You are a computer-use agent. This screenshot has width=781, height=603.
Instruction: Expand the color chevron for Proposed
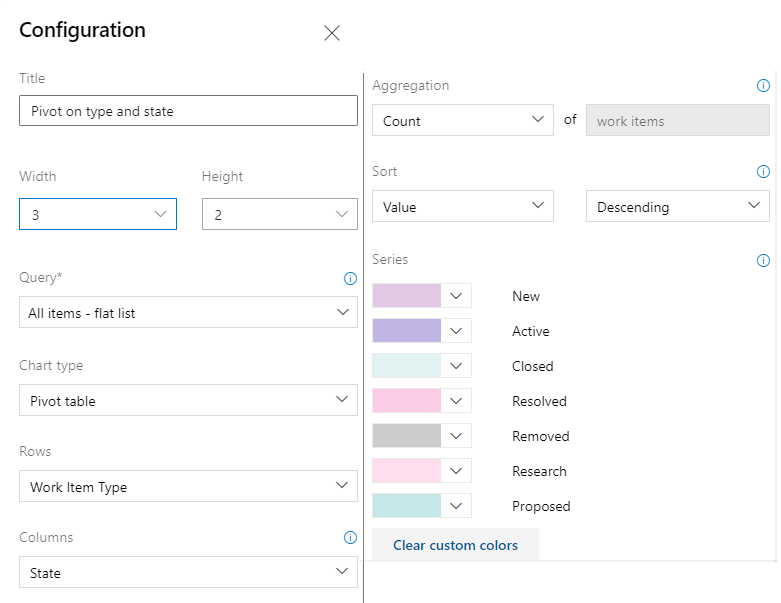click(456, 505)
